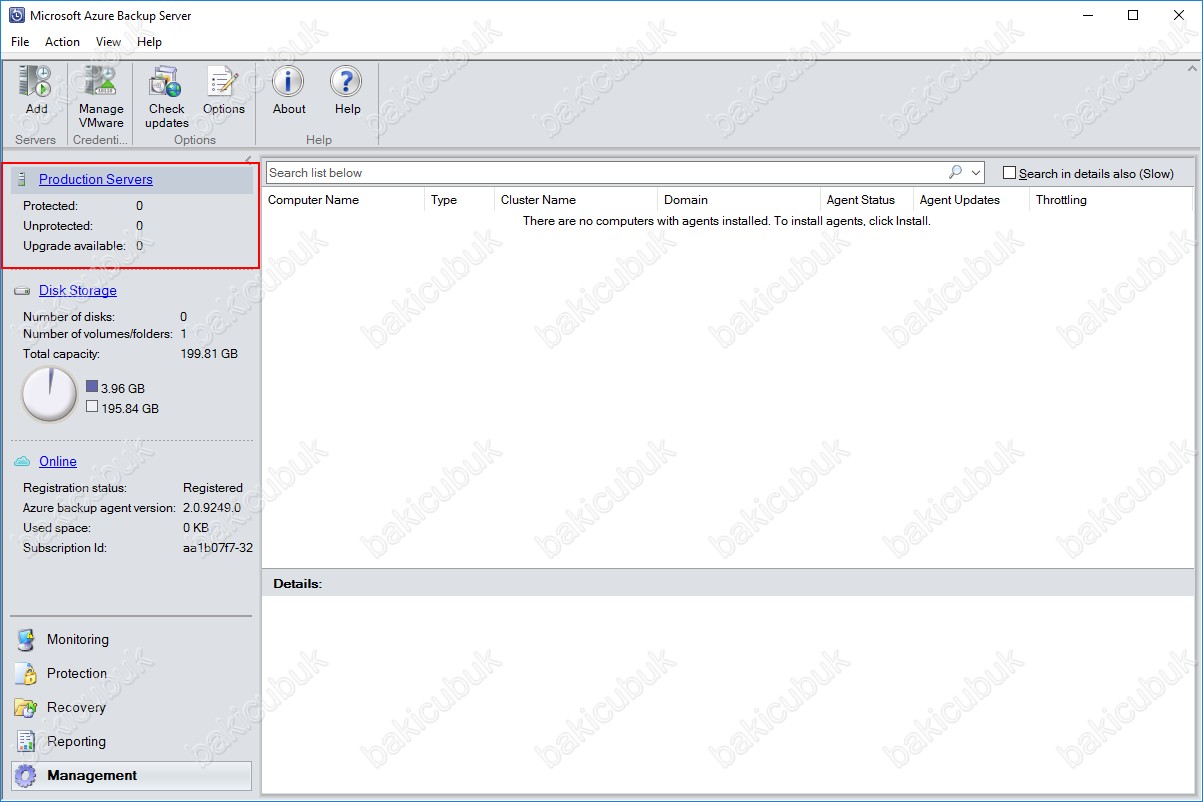The width and height of the screenshot is (1203, 802).
Task: Click total capacity value 199.81 GB
Action: click(210, 354)
